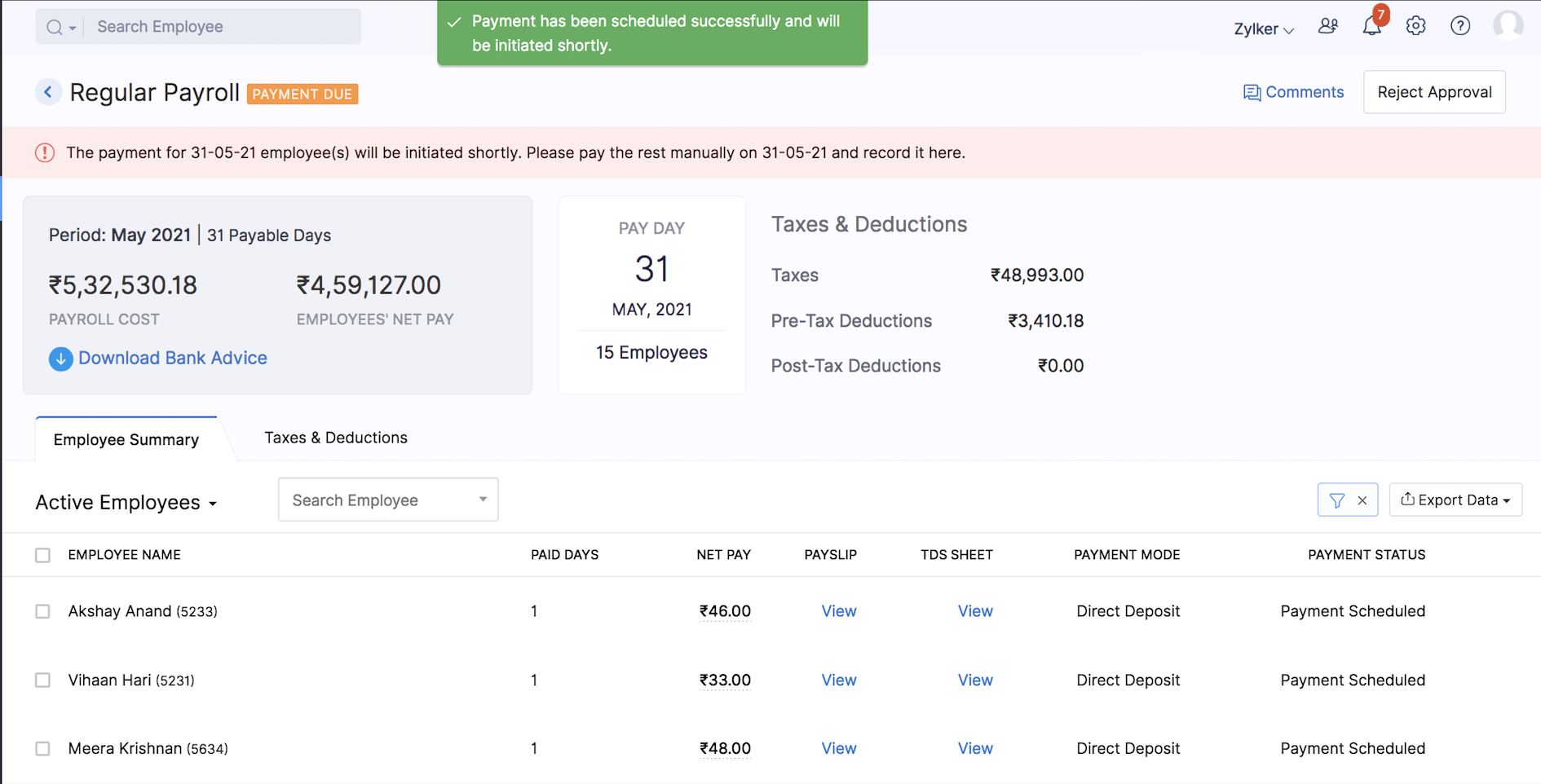View payslip for Meera Krishnan

(x=838, y=748)
